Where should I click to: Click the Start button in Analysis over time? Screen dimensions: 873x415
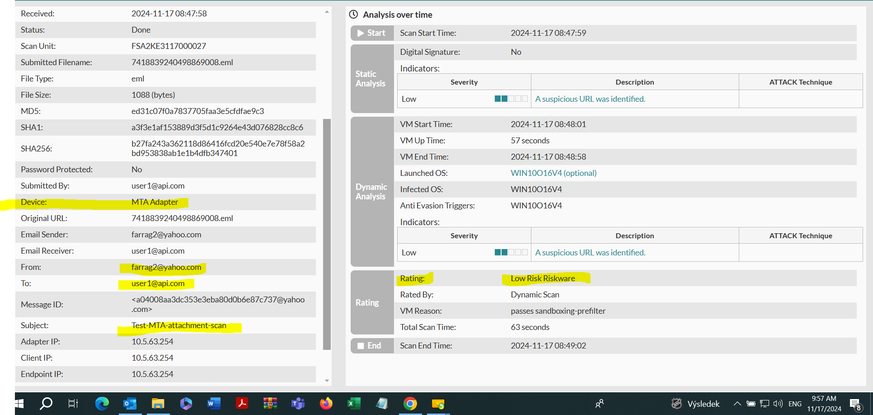tap(372, 33)
